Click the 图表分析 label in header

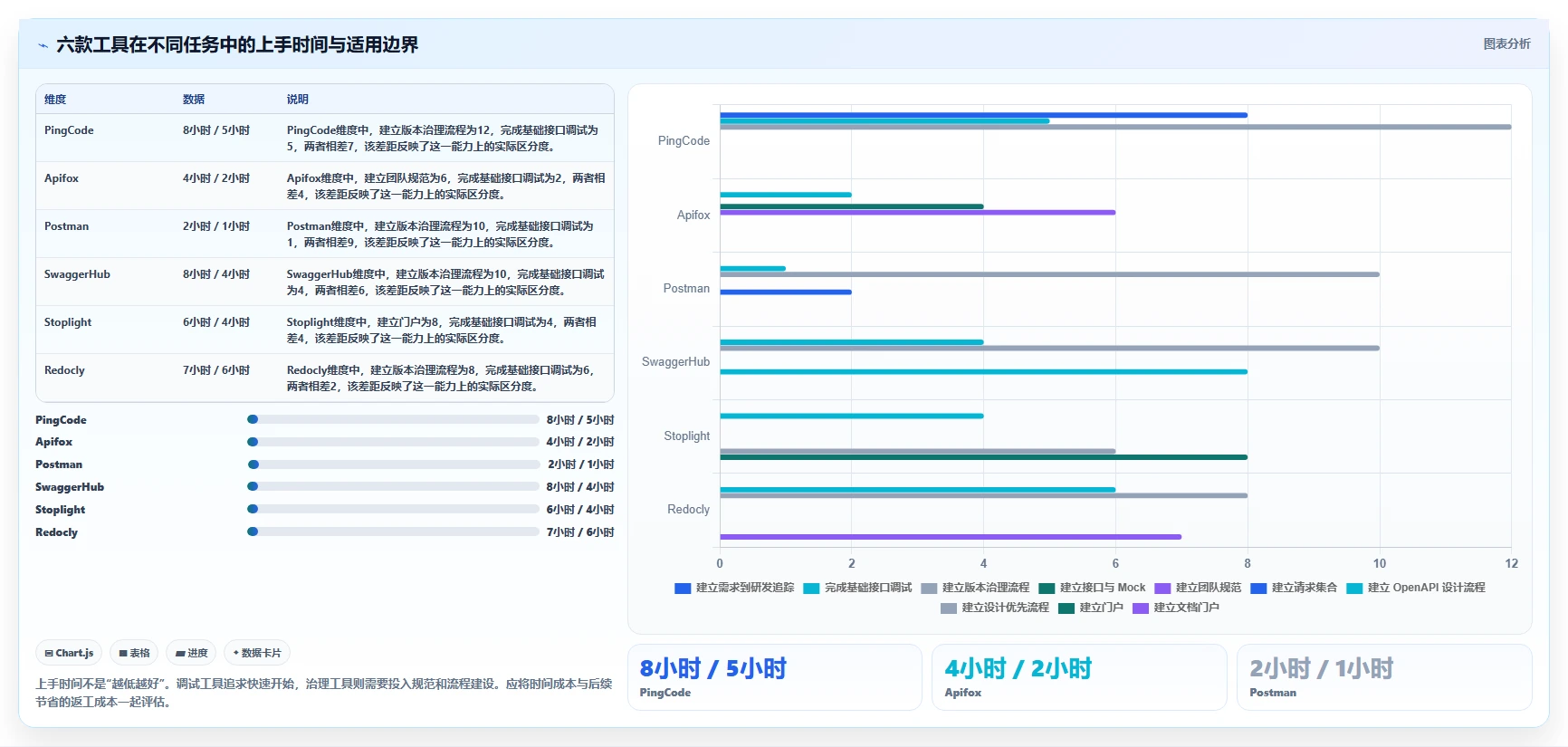[x=1506, y=43]
